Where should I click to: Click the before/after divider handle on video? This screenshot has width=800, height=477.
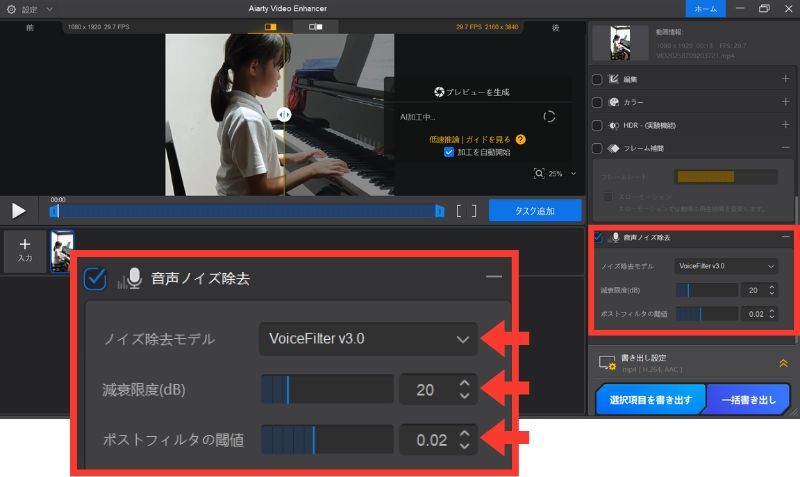pos(284,114)
